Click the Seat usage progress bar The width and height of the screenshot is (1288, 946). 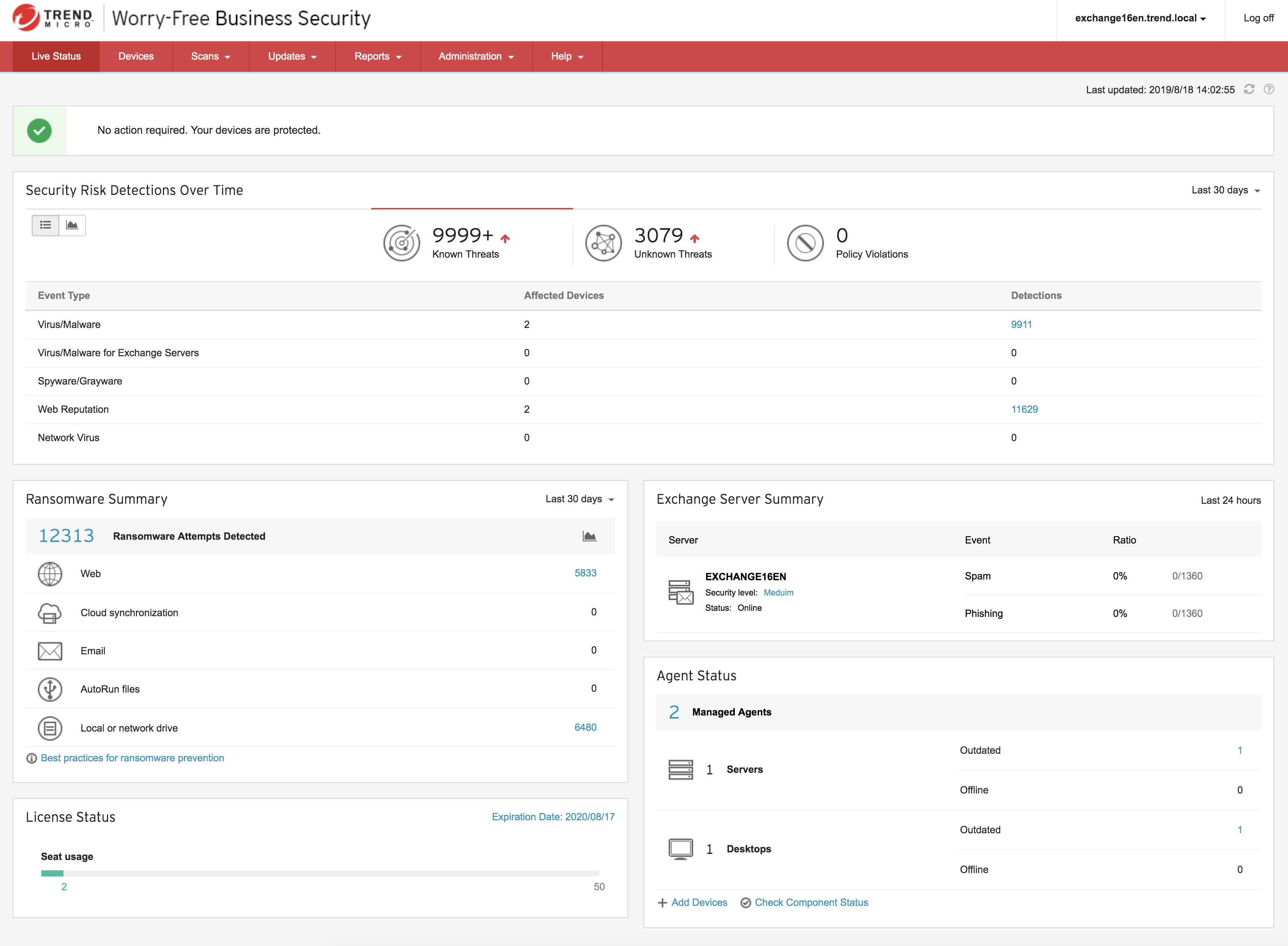click(x=320, y=874)
